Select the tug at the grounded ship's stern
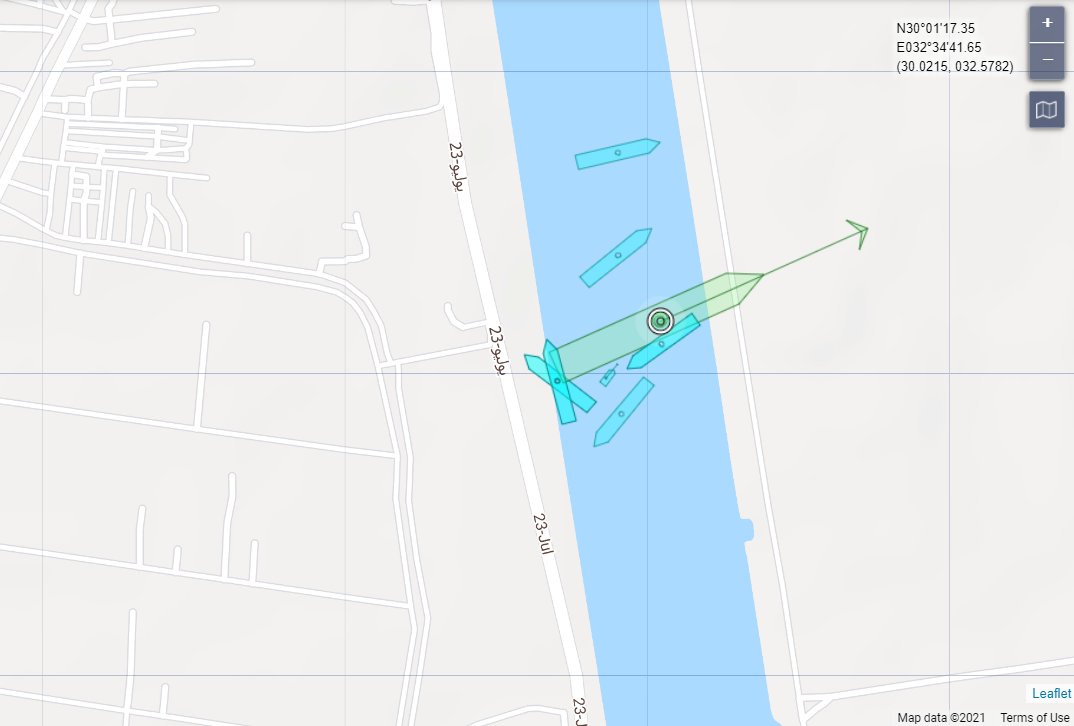The image size is (1074, 726). click(x=558, y=383)
